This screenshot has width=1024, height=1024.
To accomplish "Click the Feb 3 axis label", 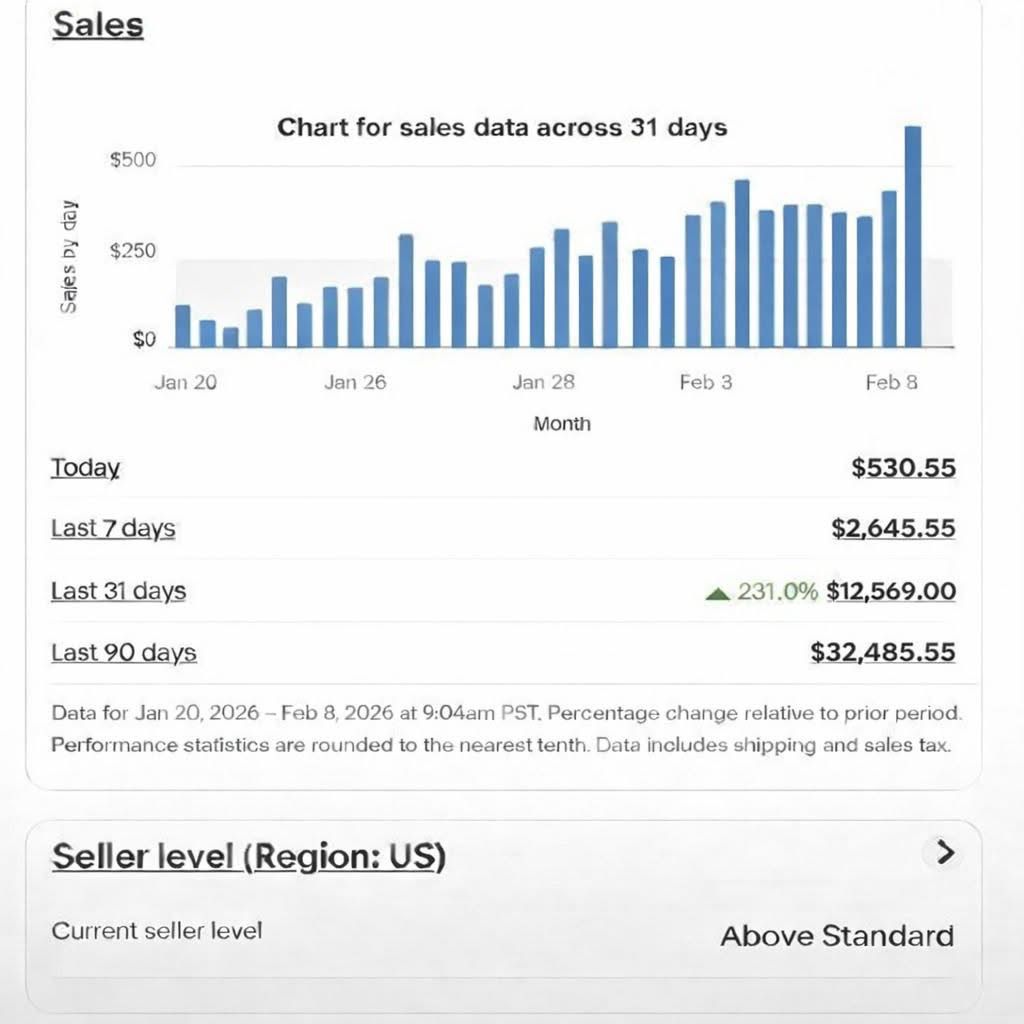I will pos(705,383).
